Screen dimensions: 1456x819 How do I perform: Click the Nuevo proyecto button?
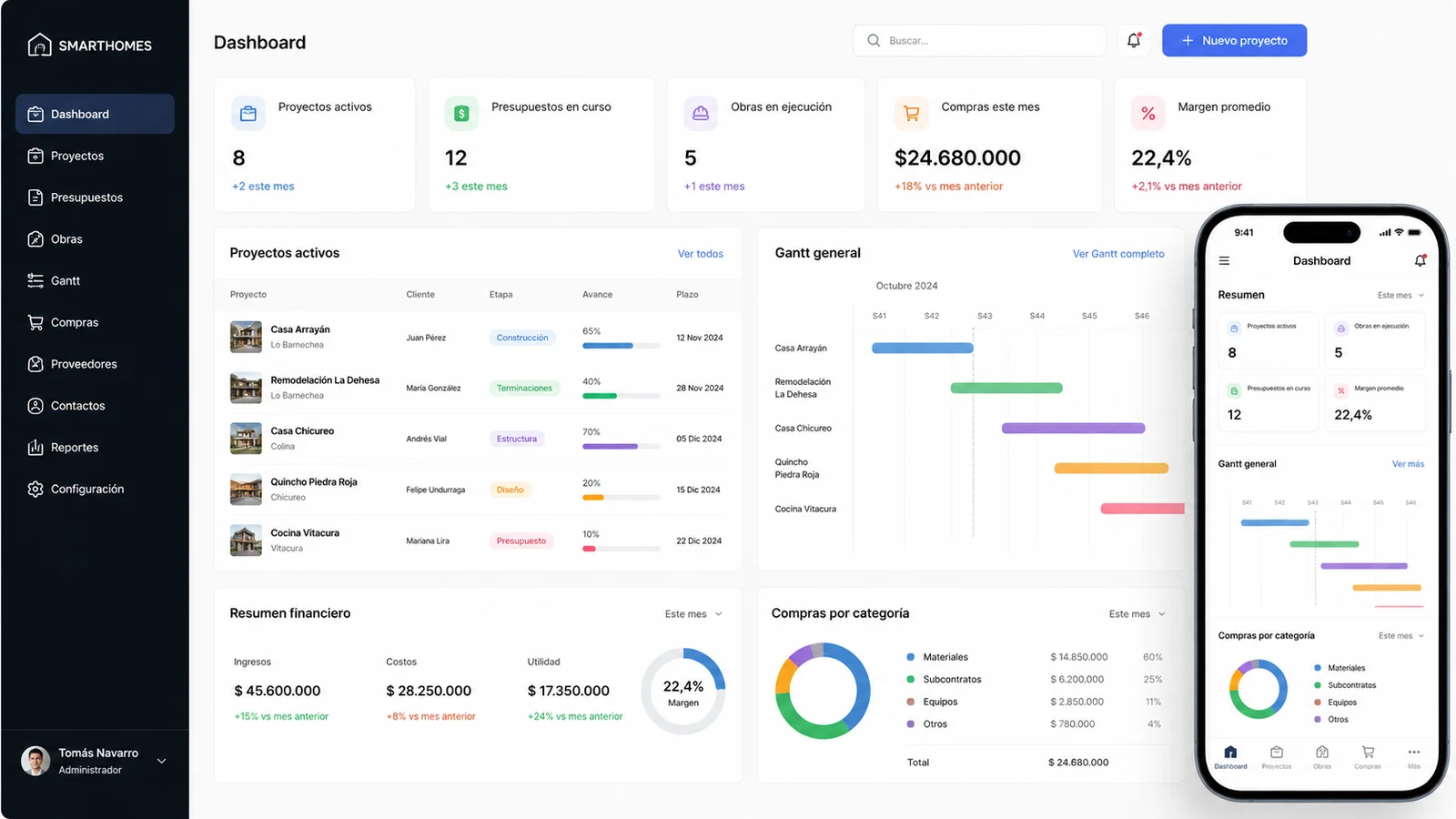(1235, 40)
